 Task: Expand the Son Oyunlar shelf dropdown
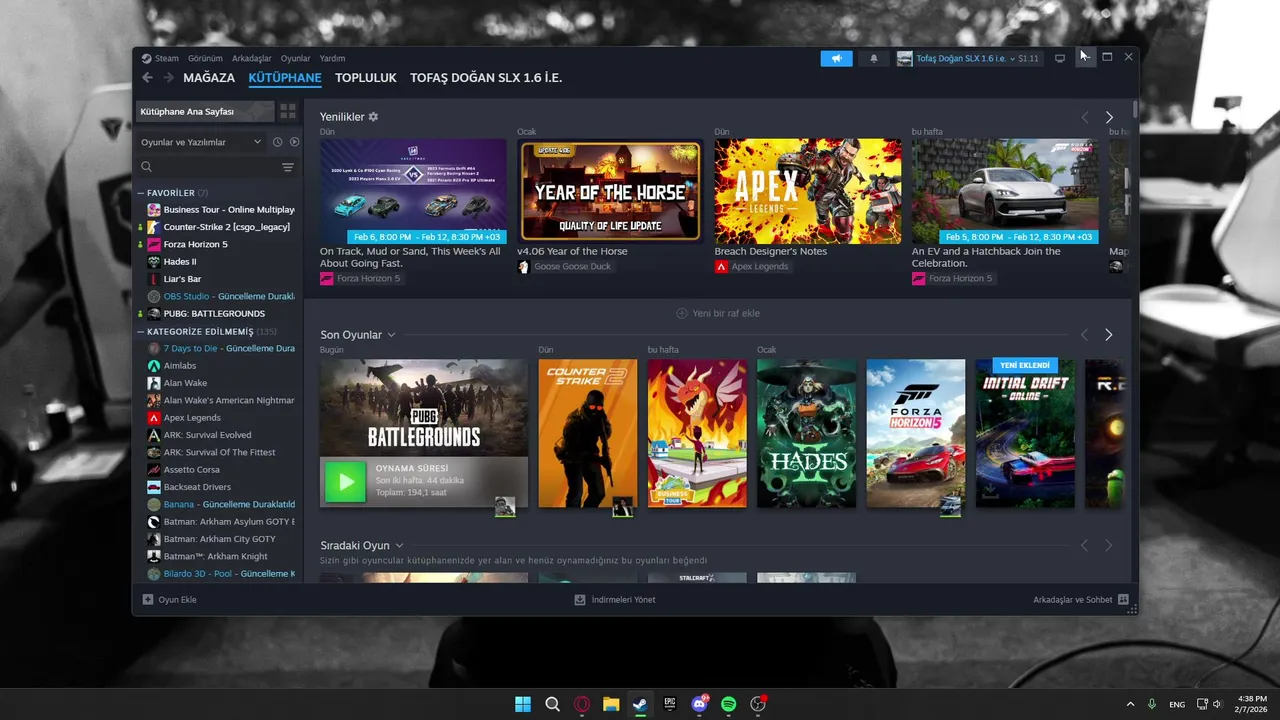point(391,335)
